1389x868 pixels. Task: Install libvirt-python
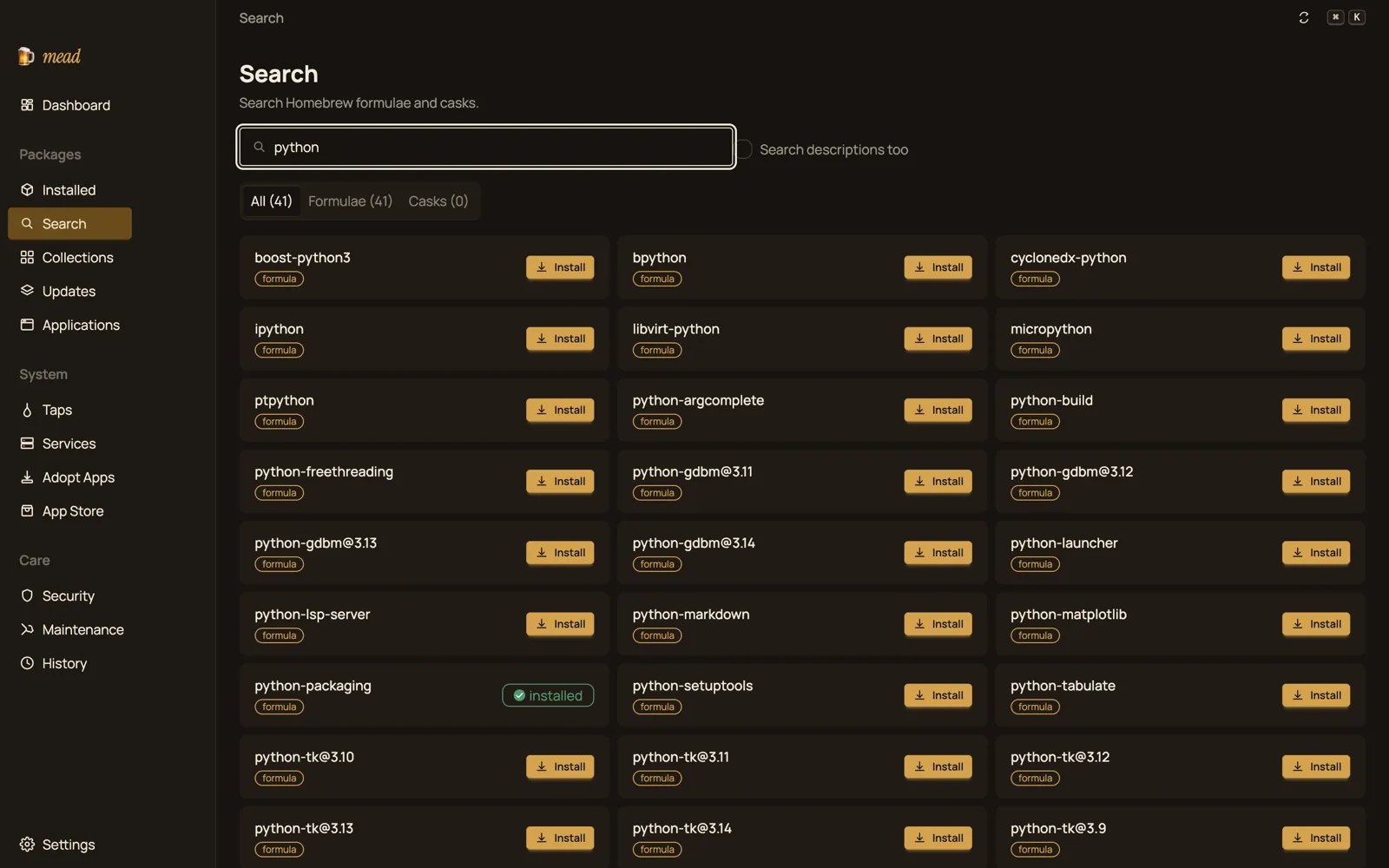(938, 339)
